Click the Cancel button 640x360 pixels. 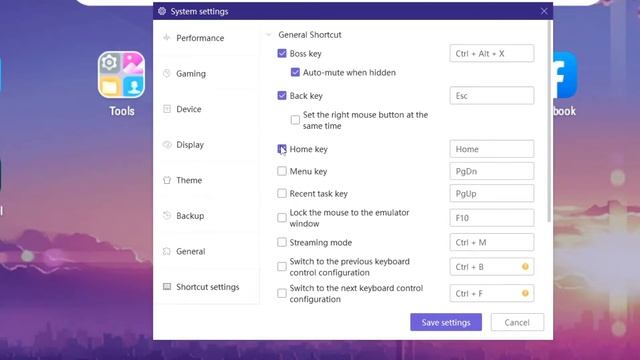517,322
